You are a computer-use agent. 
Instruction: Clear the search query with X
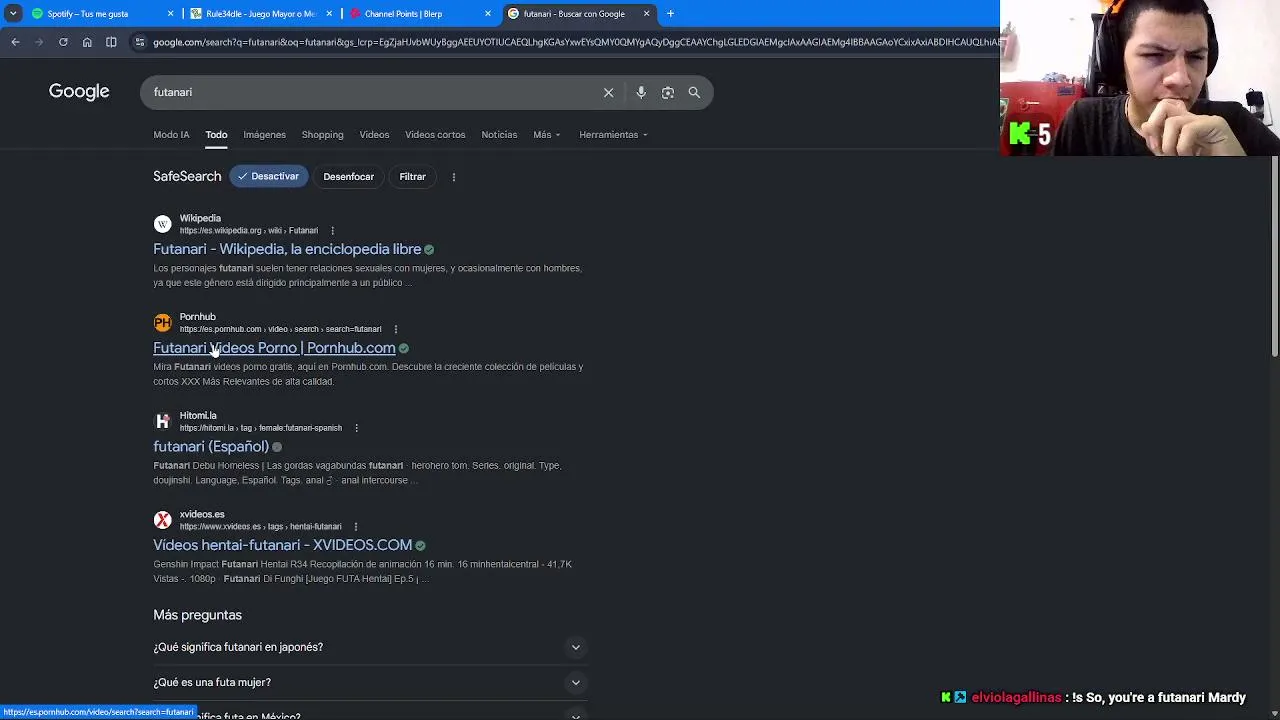(608, 92)
